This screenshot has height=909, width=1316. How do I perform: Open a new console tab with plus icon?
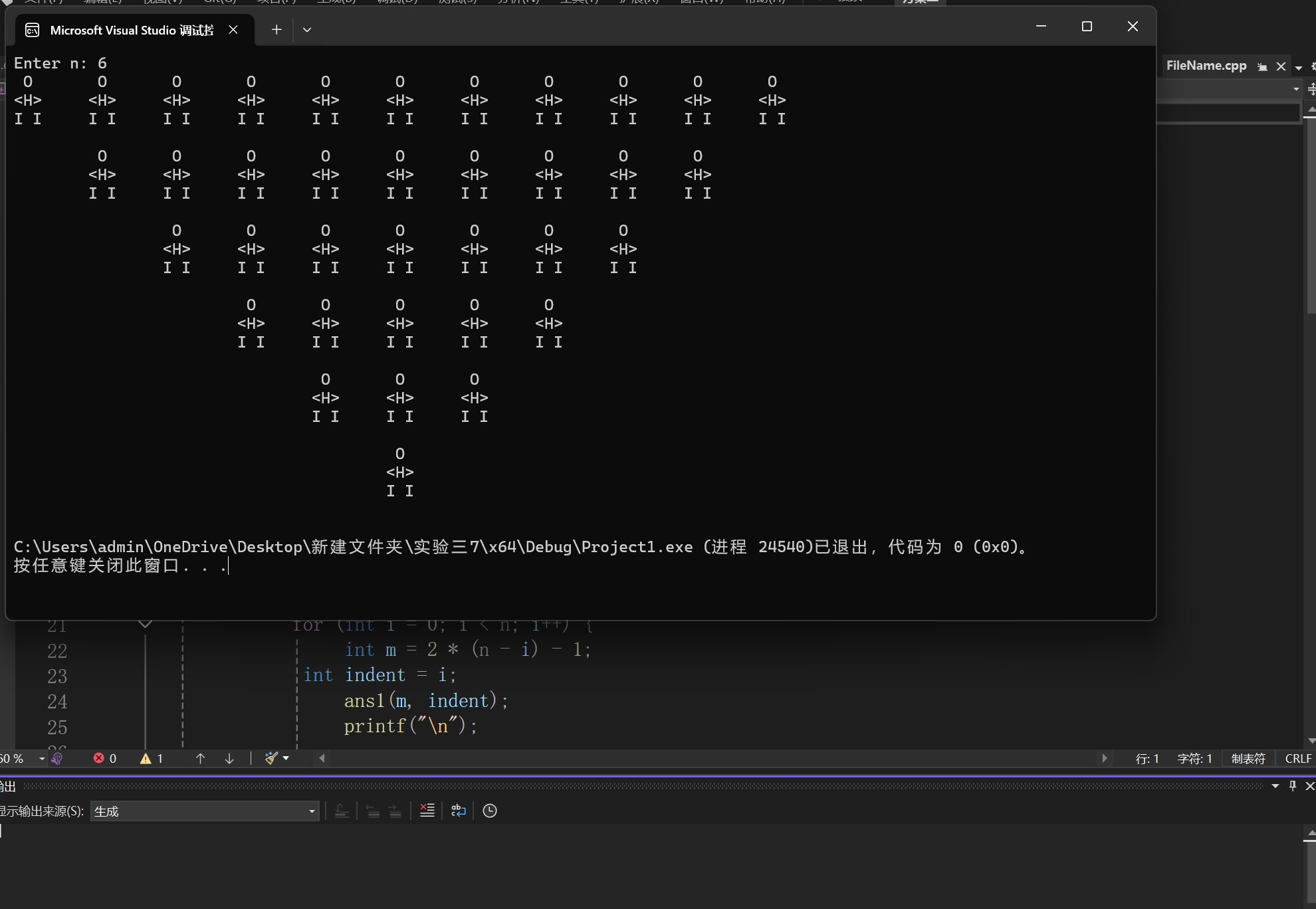point(276,29)
